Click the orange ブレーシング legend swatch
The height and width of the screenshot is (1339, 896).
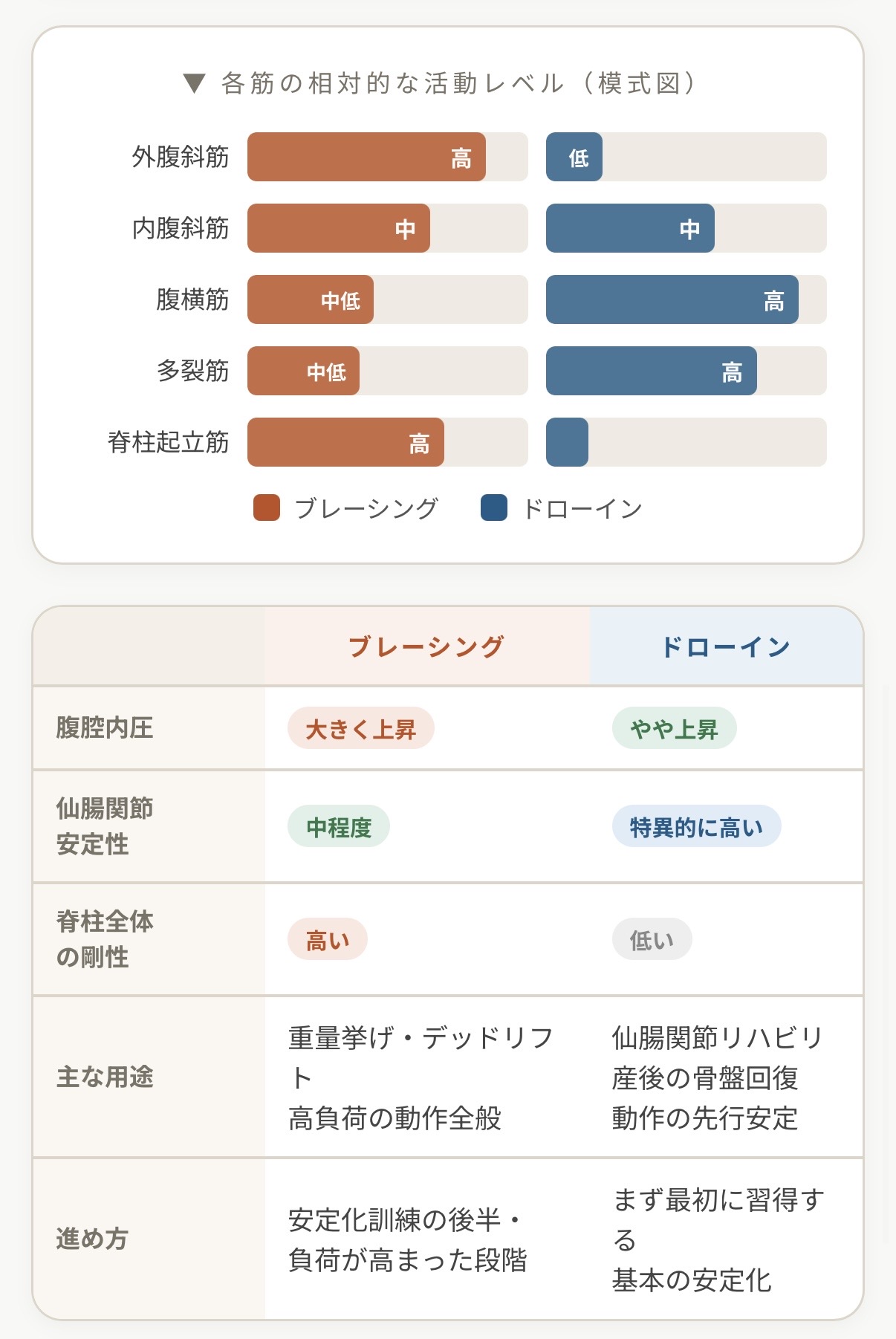tap(267, 508)
